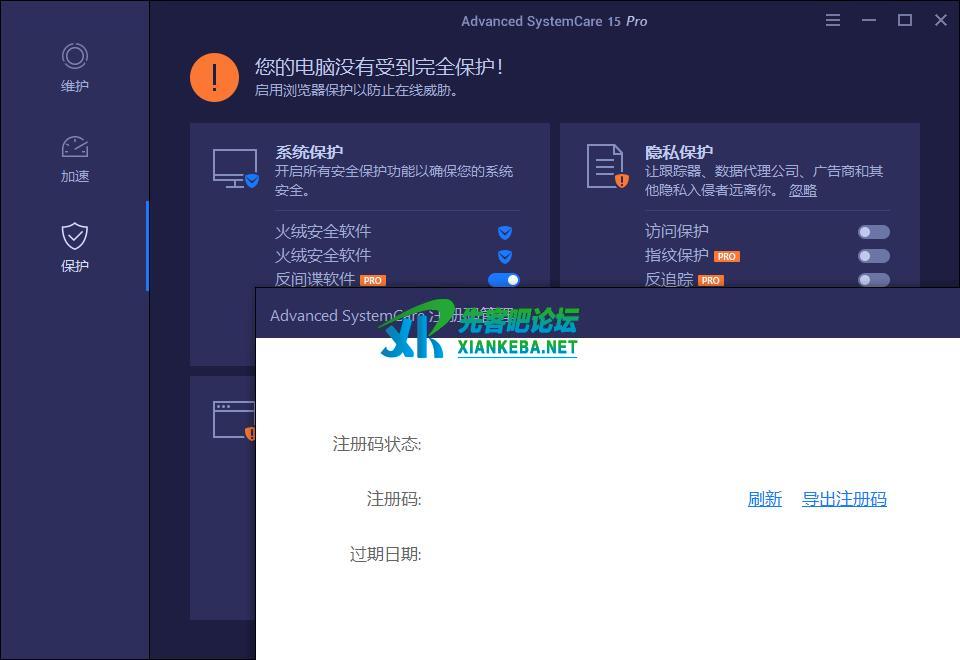Click the 隐私保护 section heading
Screen dimensions: 960x660
(679, 152)
